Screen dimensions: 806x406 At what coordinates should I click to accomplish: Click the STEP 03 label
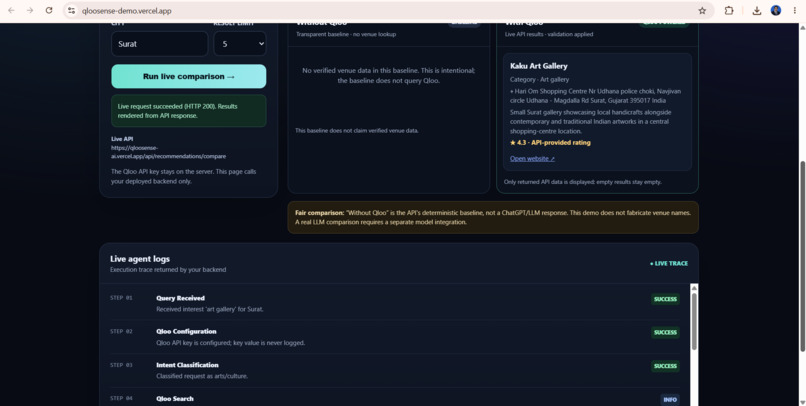click(x=121, y=365)
